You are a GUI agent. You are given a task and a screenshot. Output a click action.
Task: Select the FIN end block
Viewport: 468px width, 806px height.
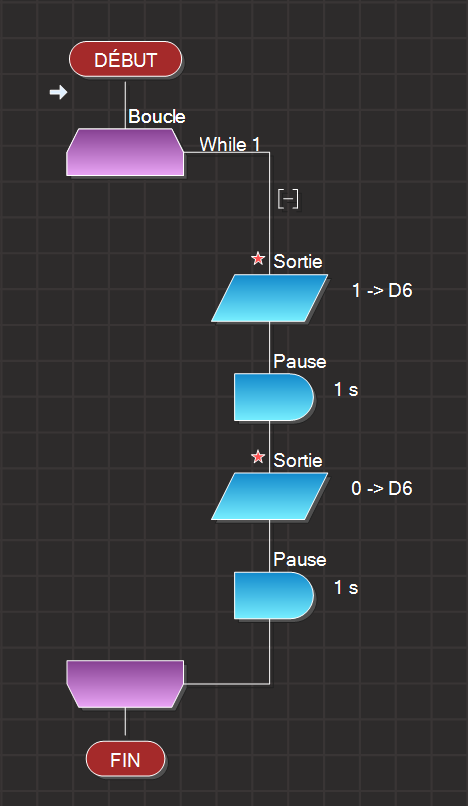click(x=125, y=759)
